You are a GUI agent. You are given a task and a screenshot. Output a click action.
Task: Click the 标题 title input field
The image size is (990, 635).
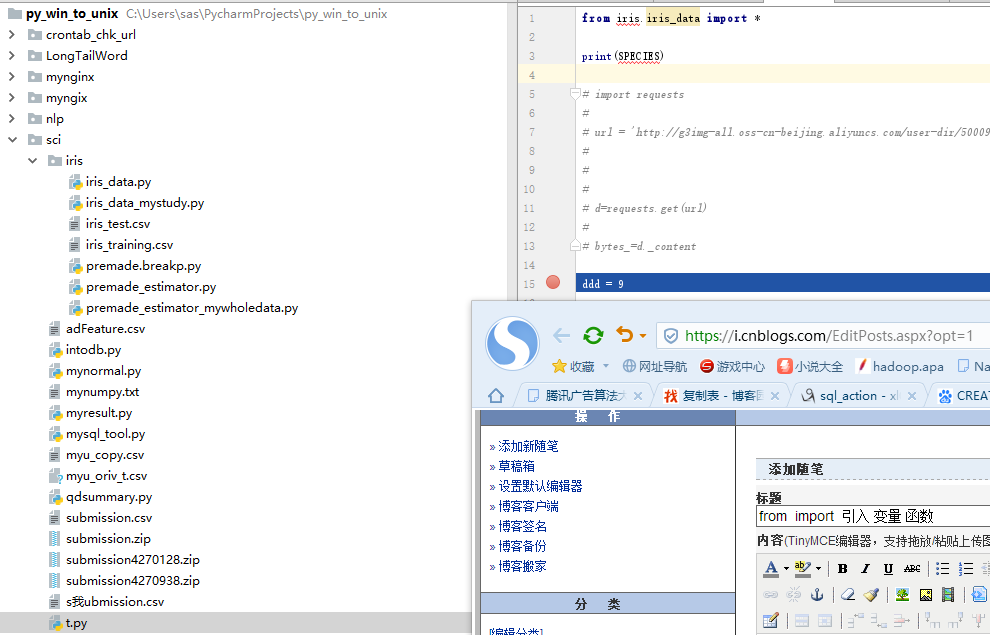coord(873,516)
